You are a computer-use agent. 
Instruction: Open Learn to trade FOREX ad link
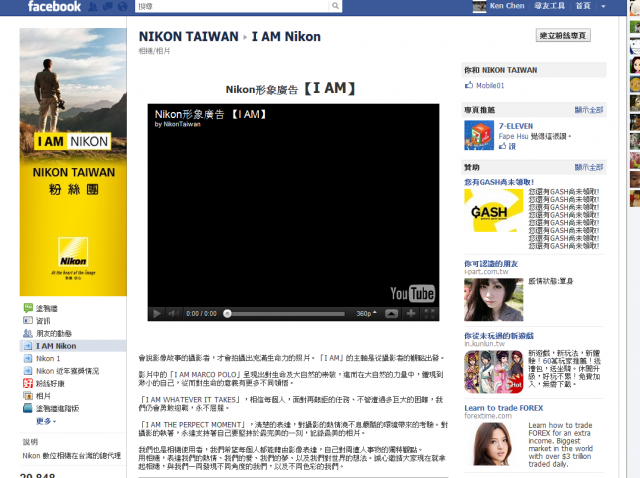point(504,408)
